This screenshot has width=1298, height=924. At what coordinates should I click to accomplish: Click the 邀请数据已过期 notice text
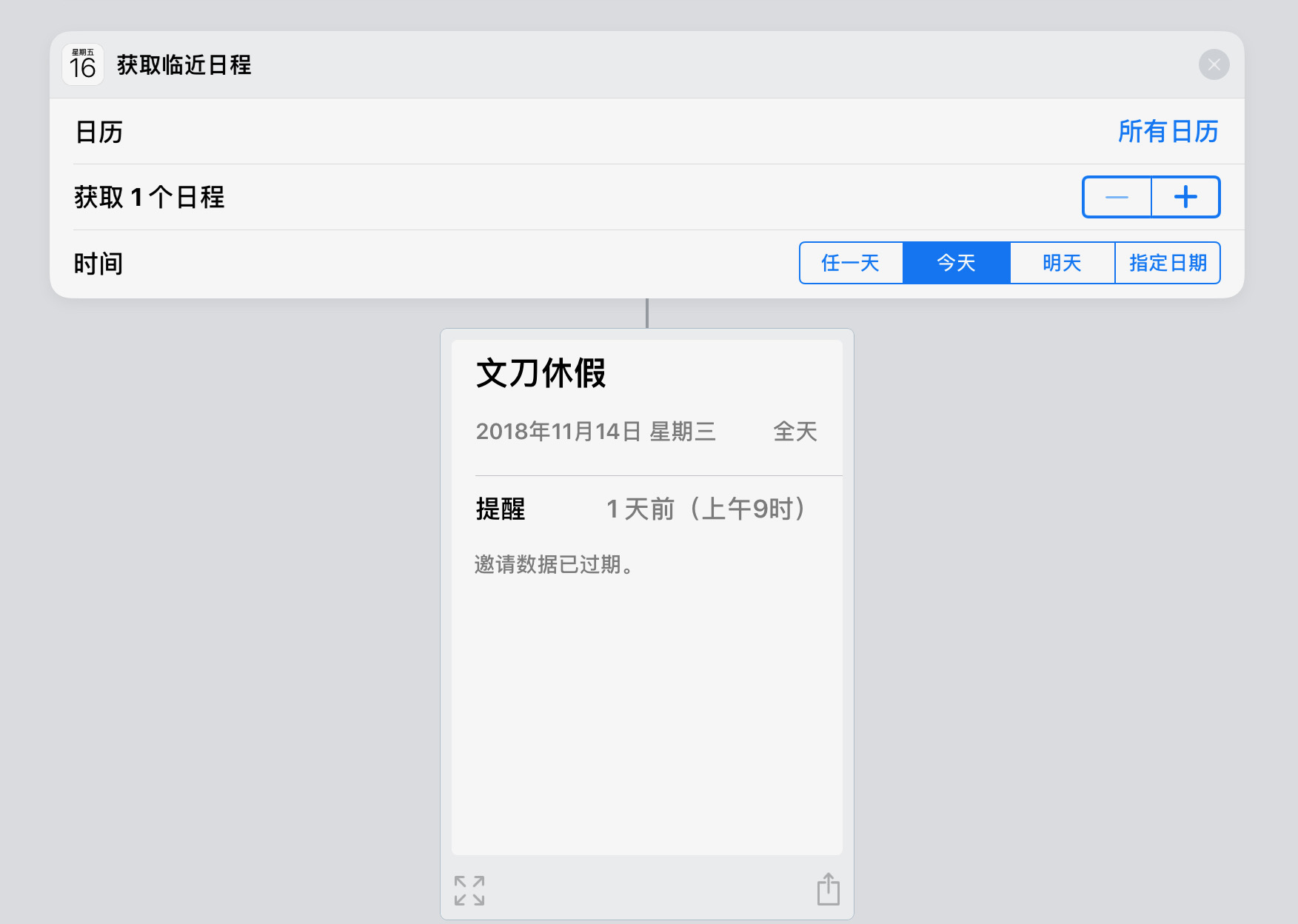[554, 565]
